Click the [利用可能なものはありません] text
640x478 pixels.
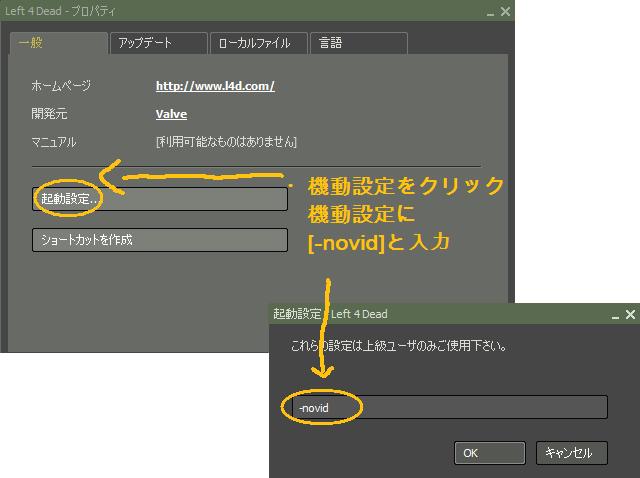(x=226, y=142)
